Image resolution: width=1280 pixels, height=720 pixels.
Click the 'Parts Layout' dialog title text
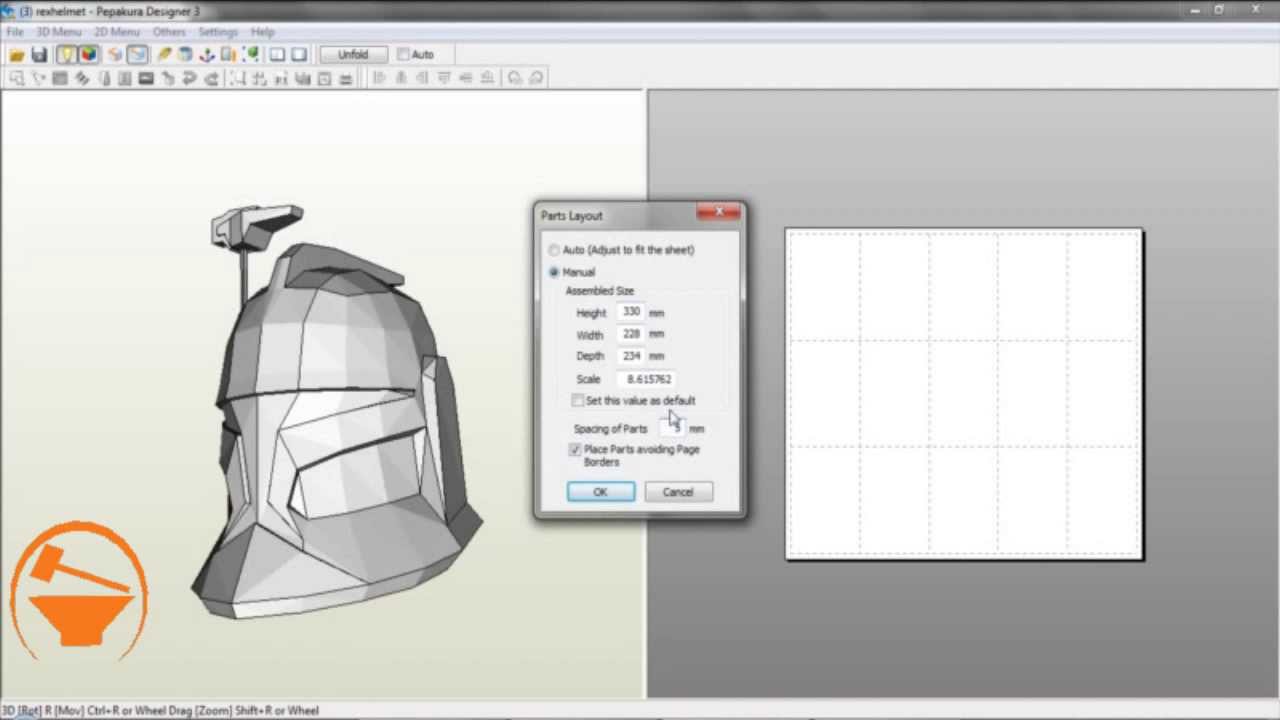pyautogui.click(x=572, y=216)
